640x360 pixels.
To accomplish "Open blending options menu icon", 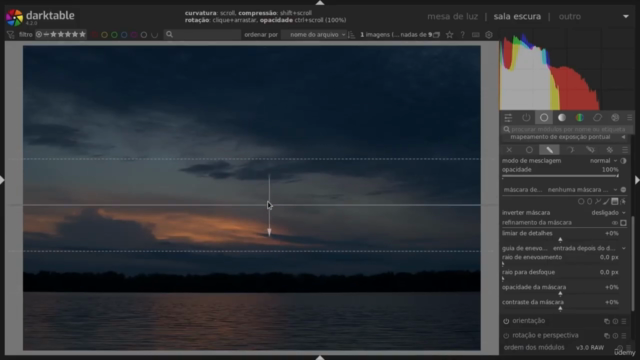I will click(x=625, y=150).
